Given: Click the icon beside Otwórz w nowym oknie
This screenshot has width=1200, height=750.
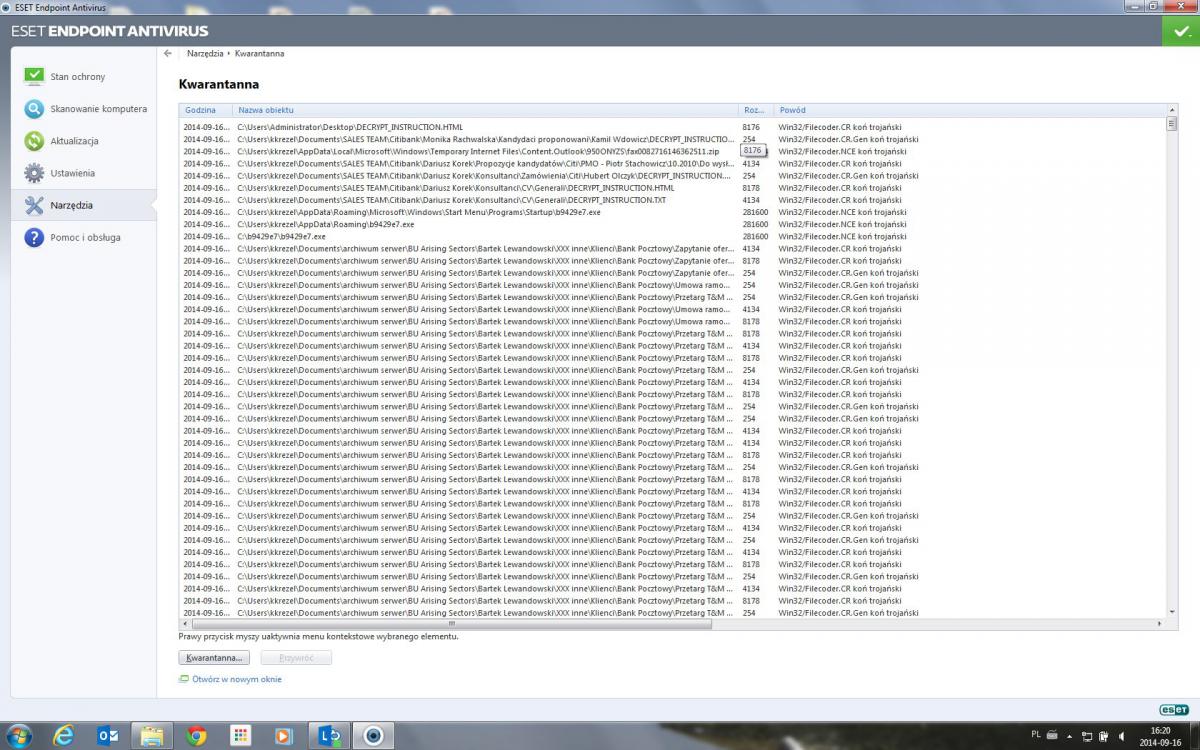Looking at the screenshot, I should point(183,679).
